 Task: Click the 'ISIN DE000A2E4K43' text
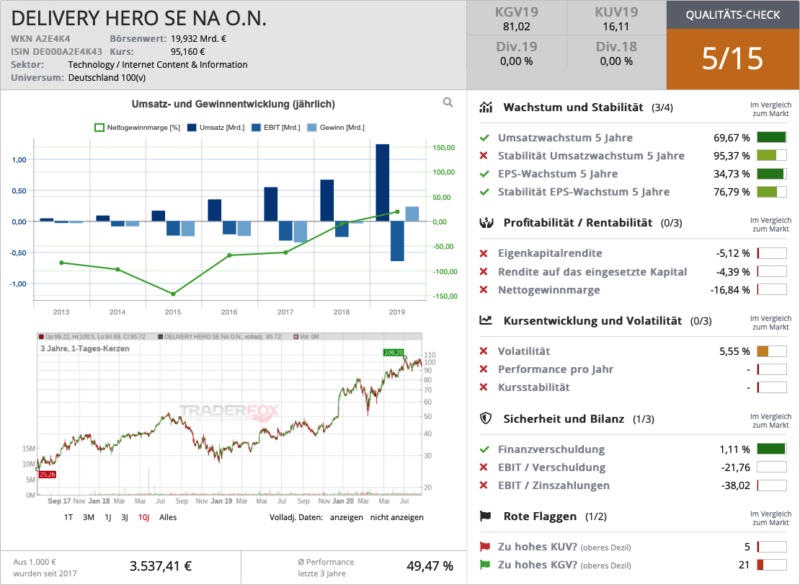(x=56, y=52)
